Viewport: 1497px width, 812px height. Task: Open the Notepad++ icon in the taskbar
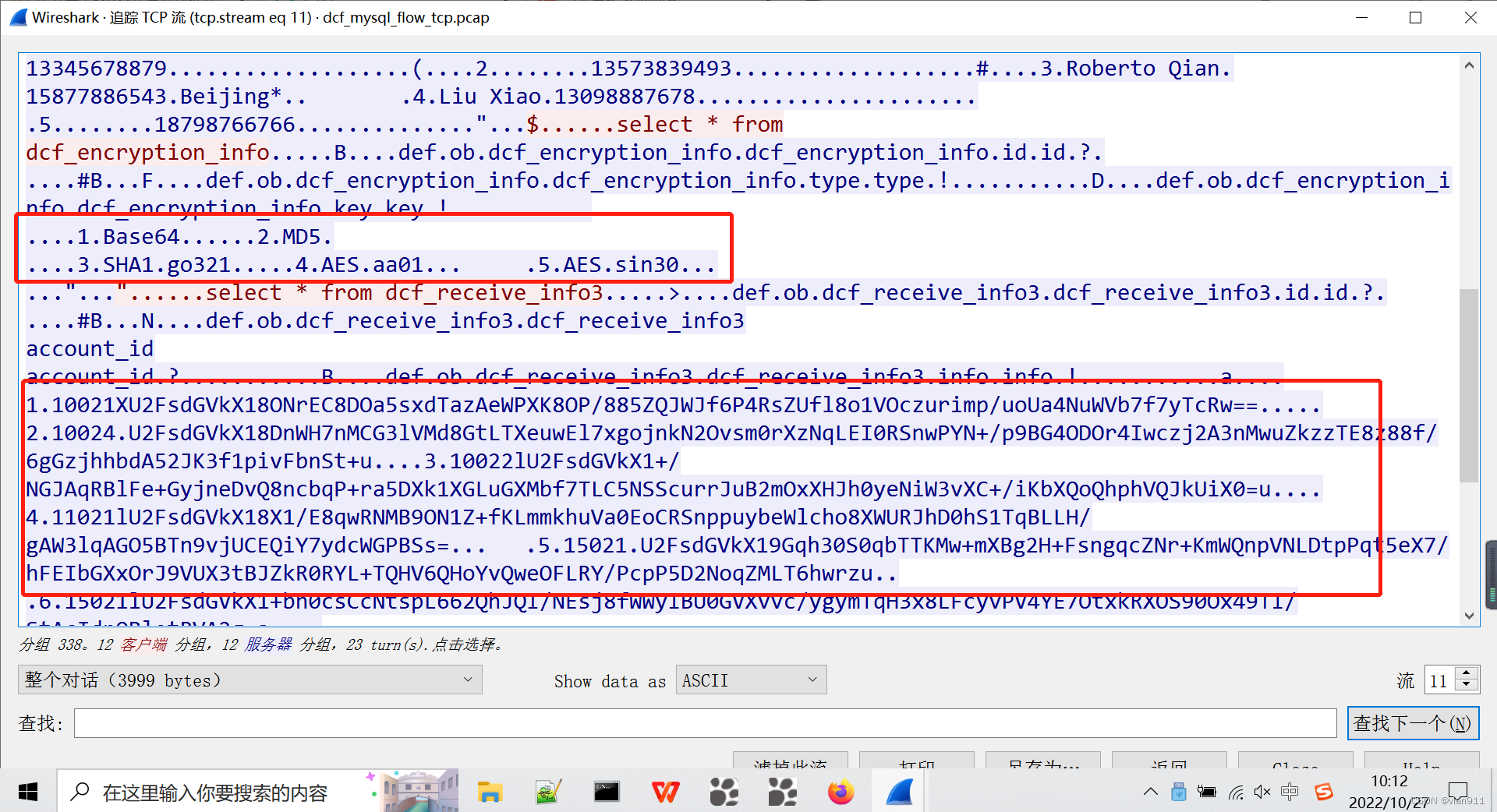click(x=549, y=793)
